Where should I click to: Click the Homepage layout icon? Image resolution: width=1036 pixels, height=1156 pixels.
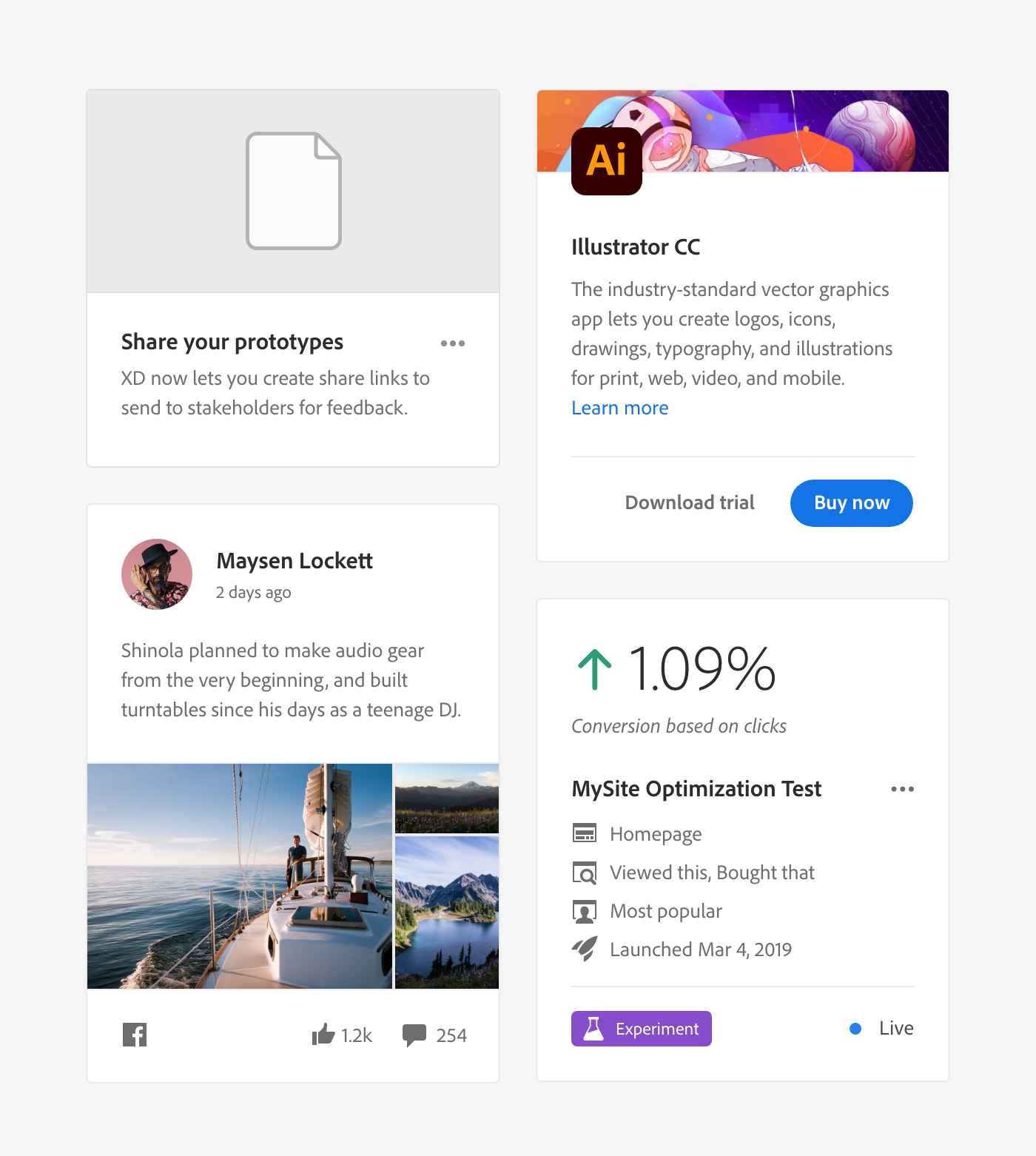[585, 833]
